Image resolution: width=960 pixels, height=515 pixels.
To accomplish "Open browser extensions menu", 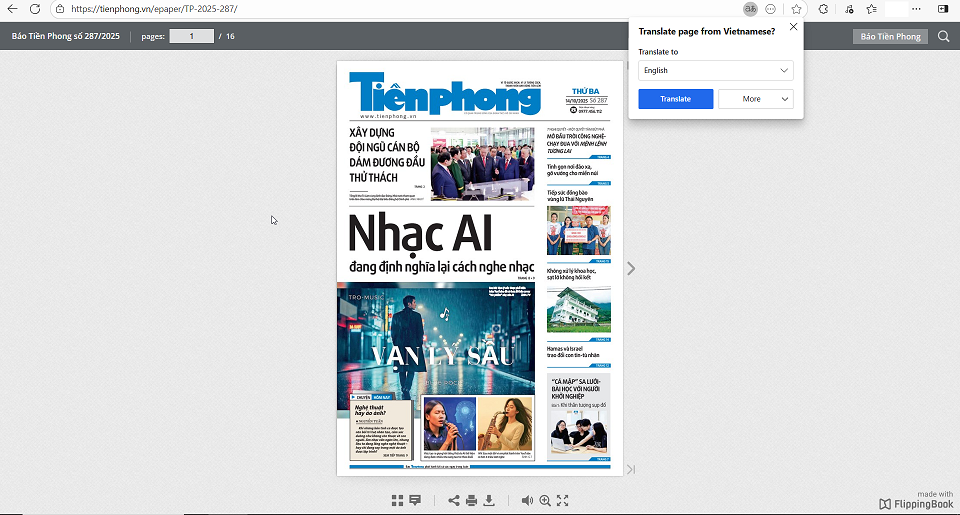I will (823, 9).
